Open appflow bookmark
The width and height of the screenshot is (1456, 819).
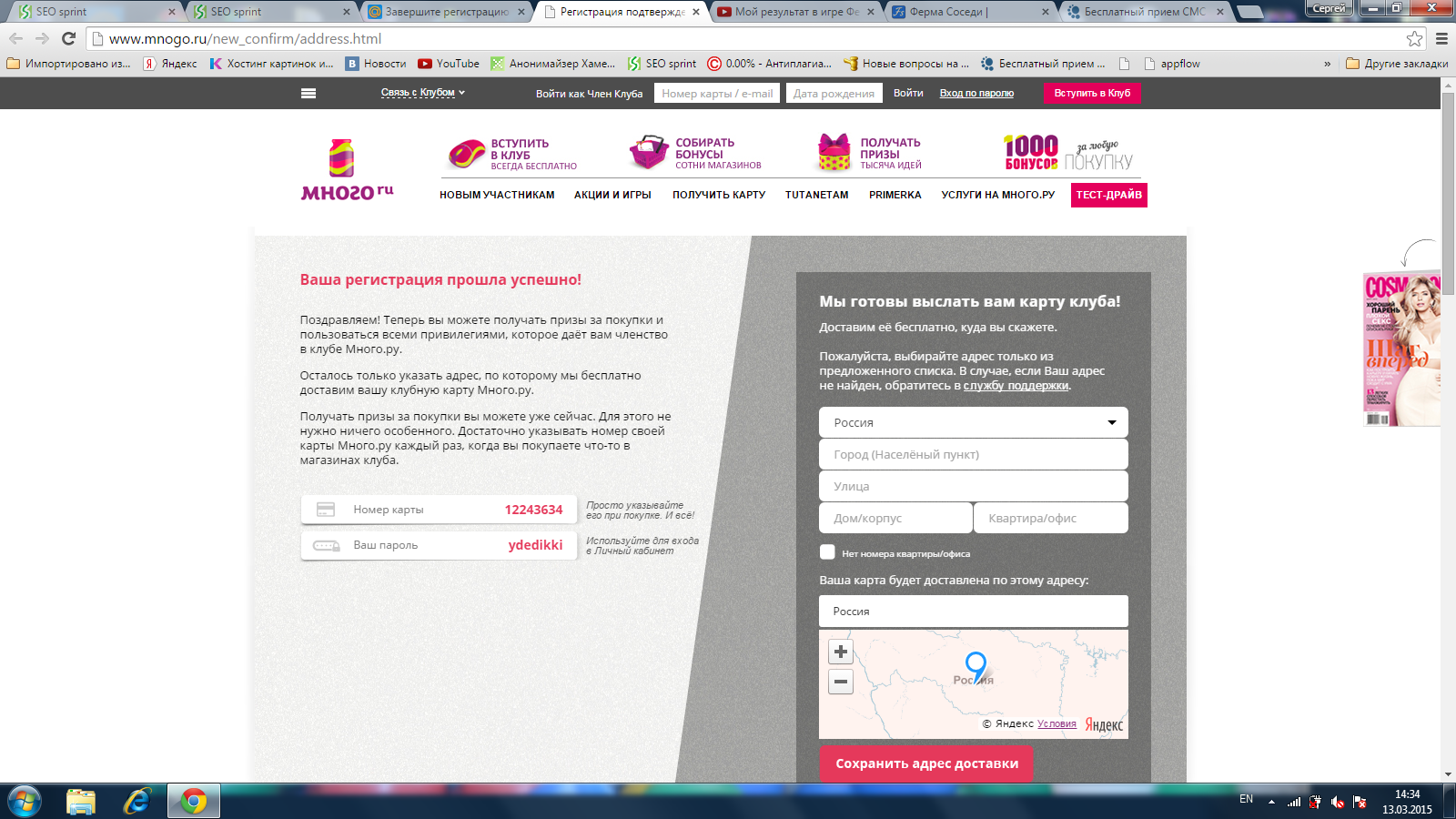click(1172, 64)
